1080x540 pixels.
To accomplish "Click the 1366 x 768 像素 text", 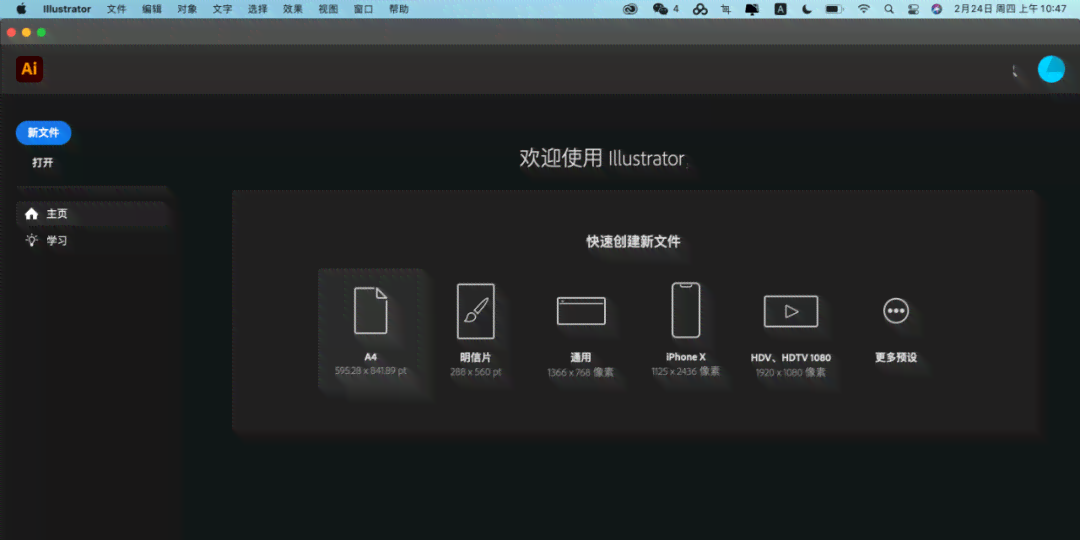I will 581,373.
